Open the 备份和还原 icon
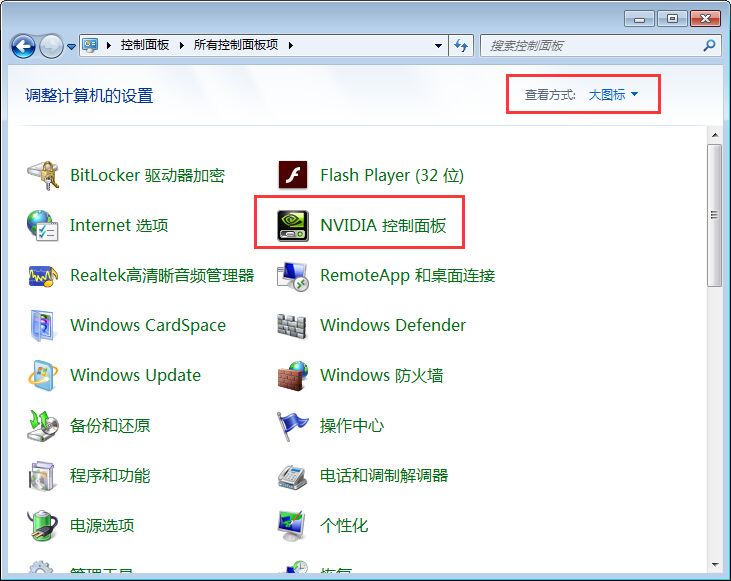731x581 pixels. (x=43, y=425)
